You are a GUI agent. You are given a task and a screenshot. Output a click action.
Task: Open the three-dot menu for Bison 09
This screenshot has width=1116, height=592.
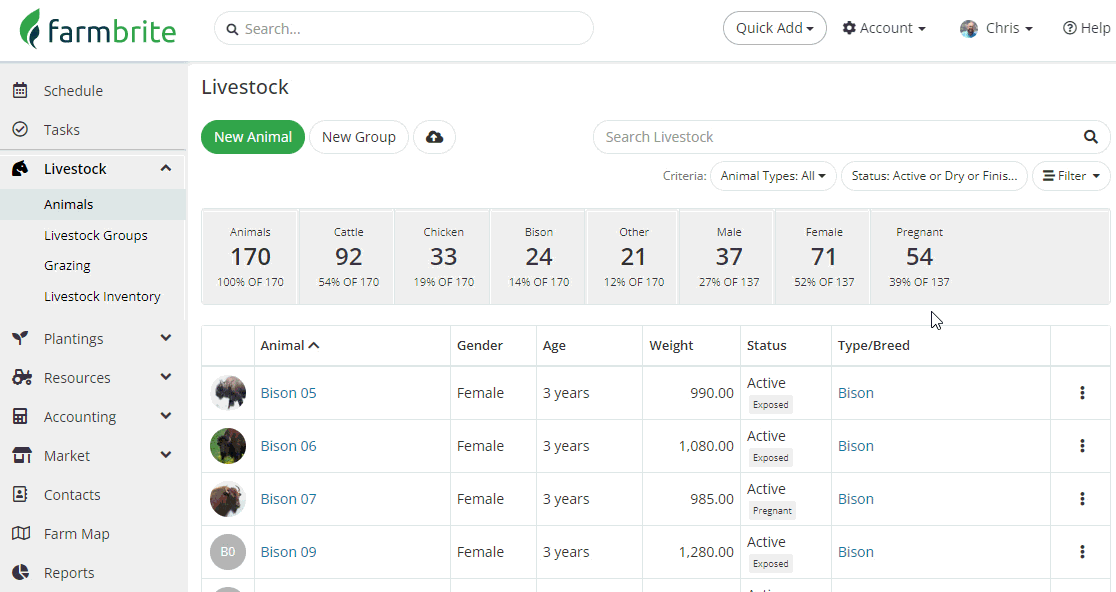click(x=1082, y=551)
